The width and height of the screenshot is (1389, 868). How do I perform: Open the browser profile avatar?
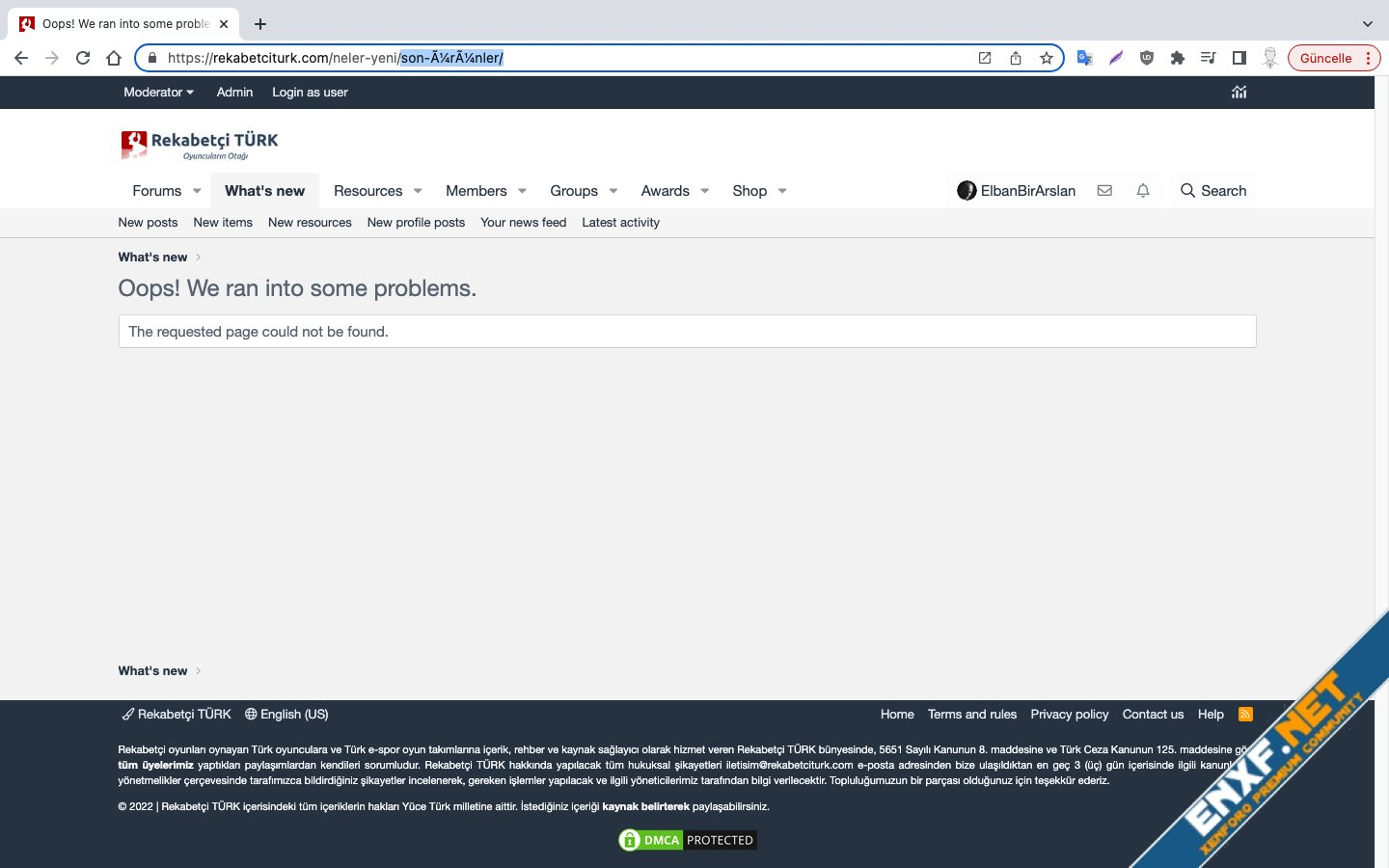pos(1270,58)
